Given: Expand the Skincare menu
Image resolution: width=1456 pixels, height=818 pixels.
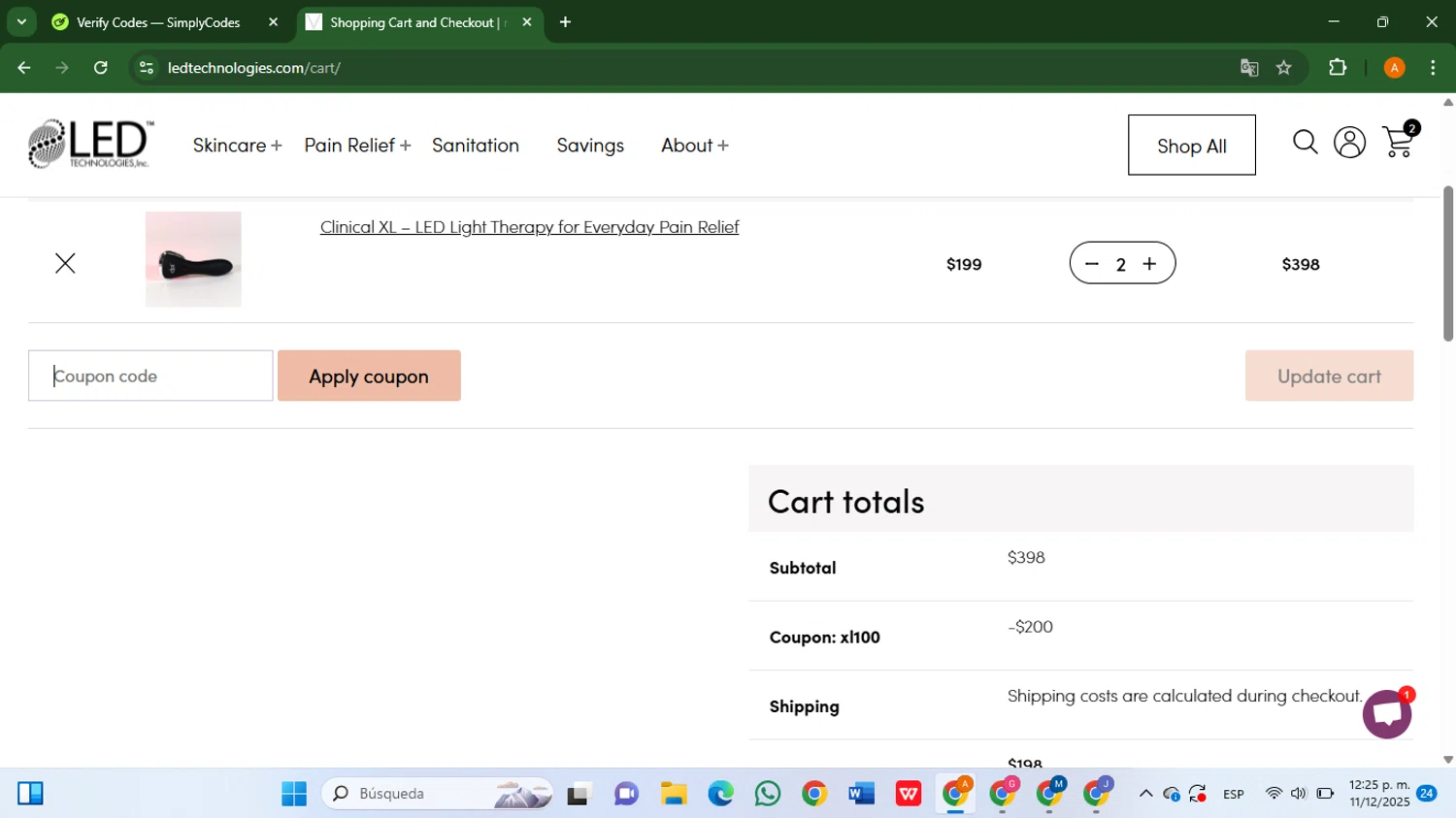Looking at the screenshot, I should pos(237,146).
